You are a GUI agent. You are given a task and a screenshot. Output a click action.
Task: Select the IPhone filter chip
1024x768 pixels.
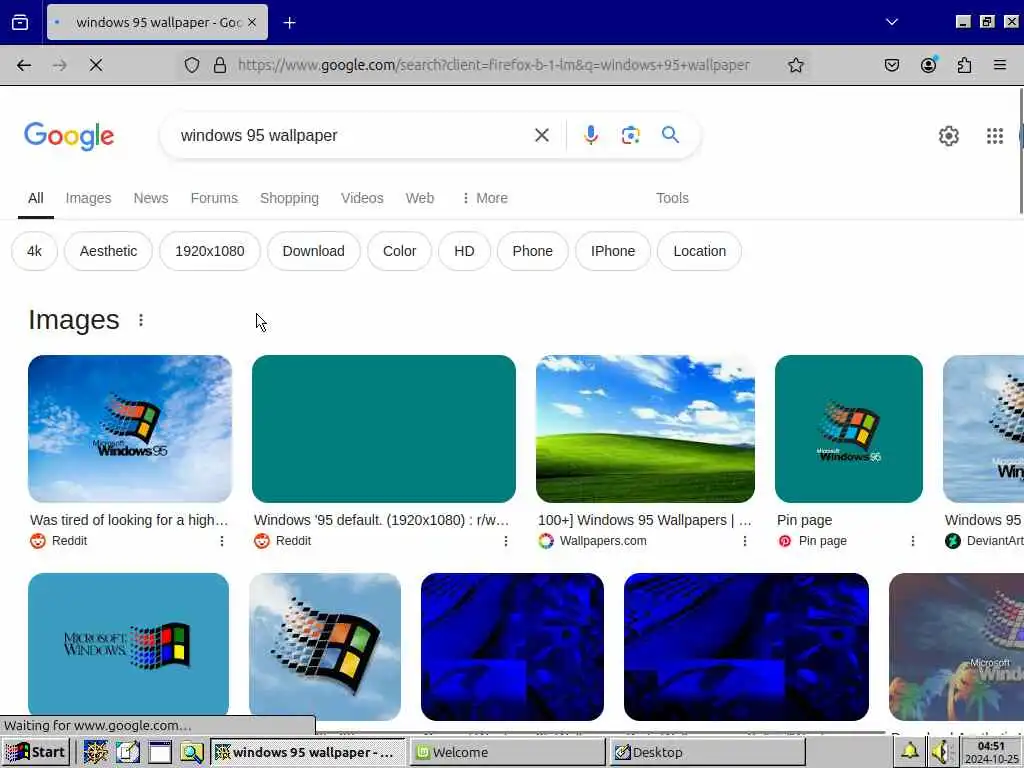tap(613, 251)
